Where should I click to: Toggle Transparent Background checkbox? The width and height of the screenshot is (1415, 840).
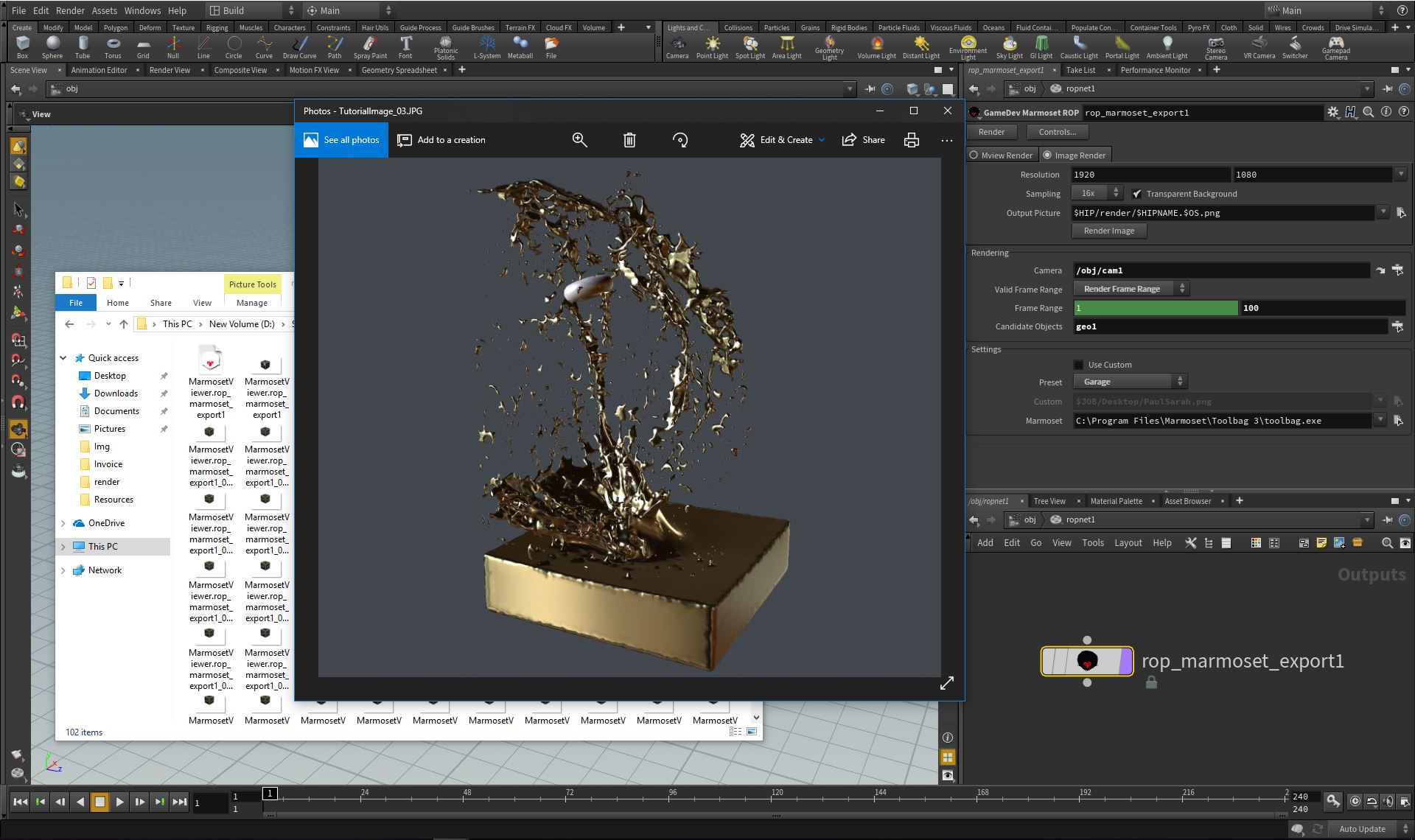coord(1137,194)
